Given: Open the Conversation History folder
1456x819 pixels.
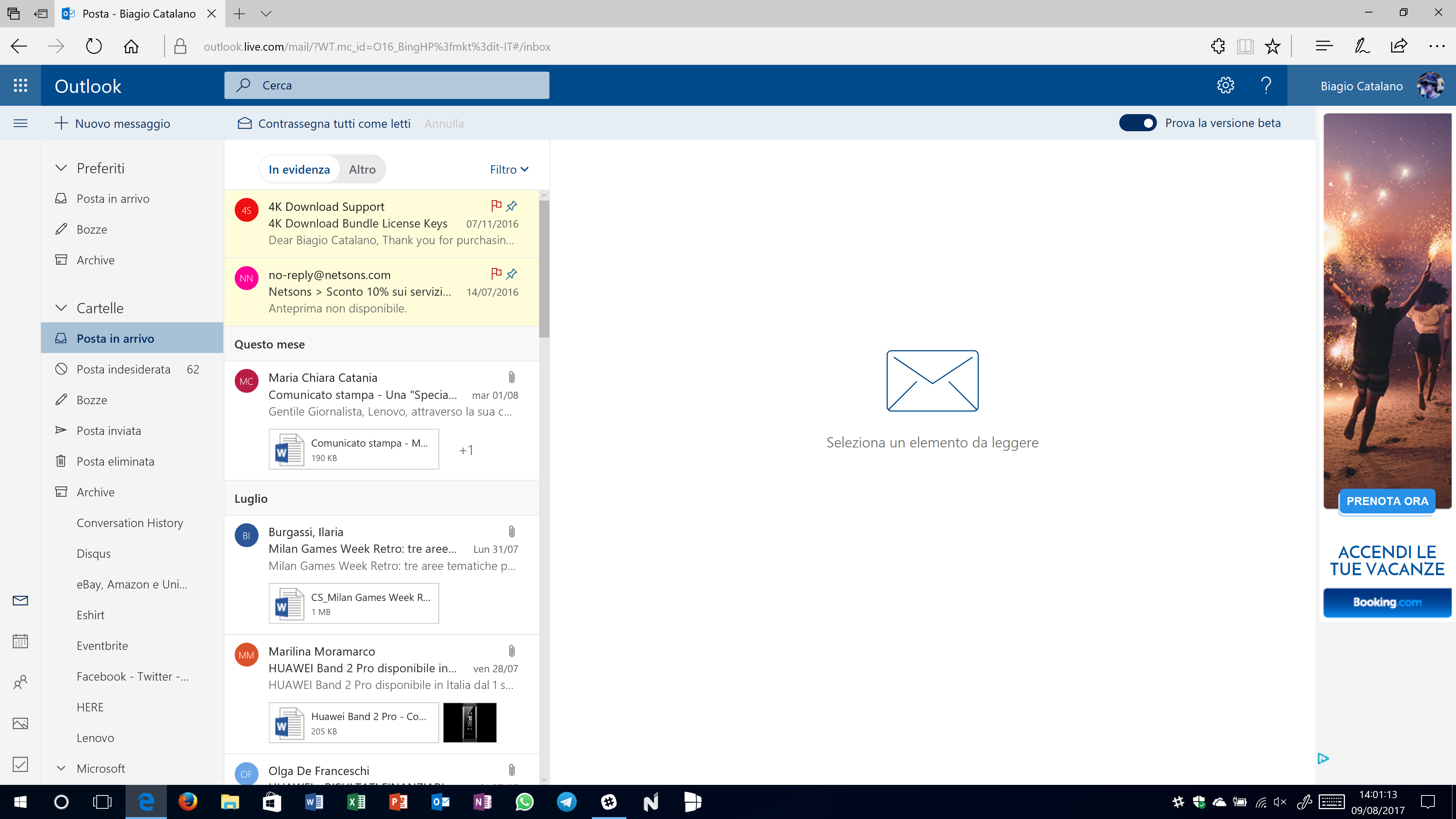Looking at the screenshot, I should click(x=132, y=523).
